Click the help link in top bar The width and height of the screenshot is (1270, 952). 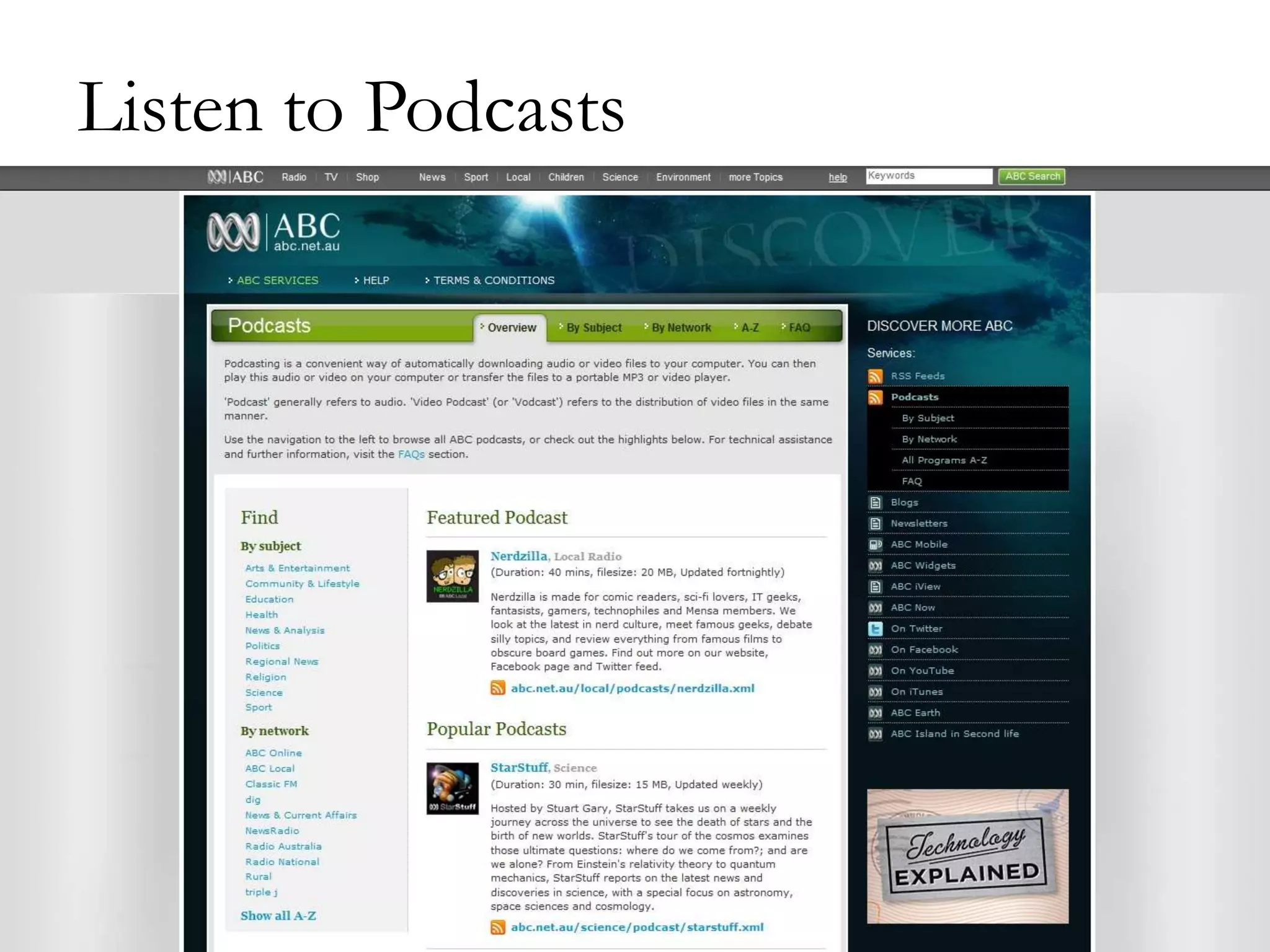[838, 177]
